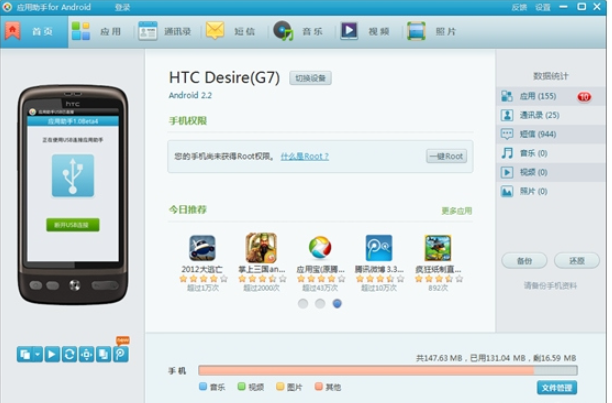
Task: Click the 首页 bookmark icon
Action: click(12, 31)
